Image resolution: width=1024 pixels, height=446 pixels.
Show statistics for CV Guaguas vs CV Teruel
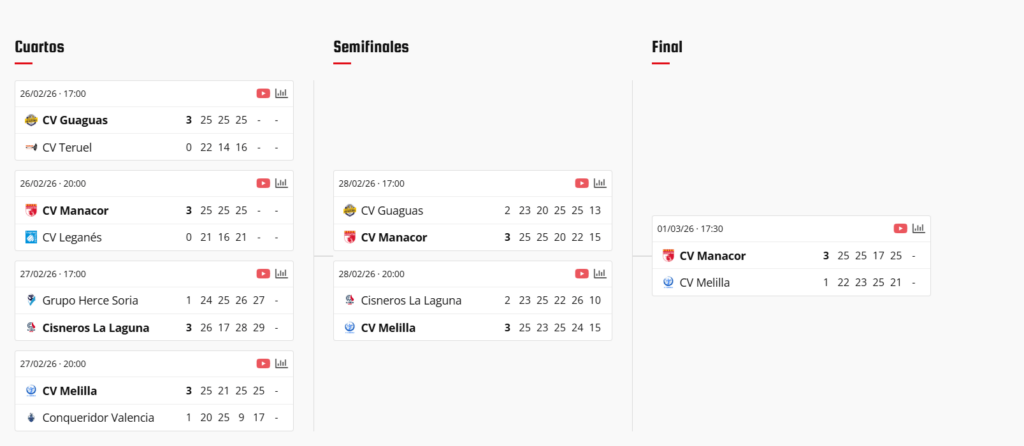281,93
